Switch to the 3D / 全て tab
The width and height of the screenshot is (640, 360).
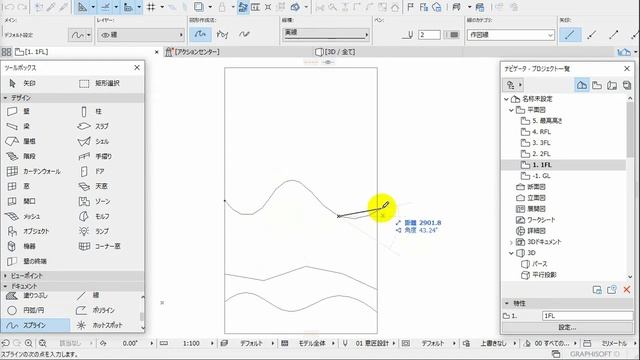click(x=336, y=52)
